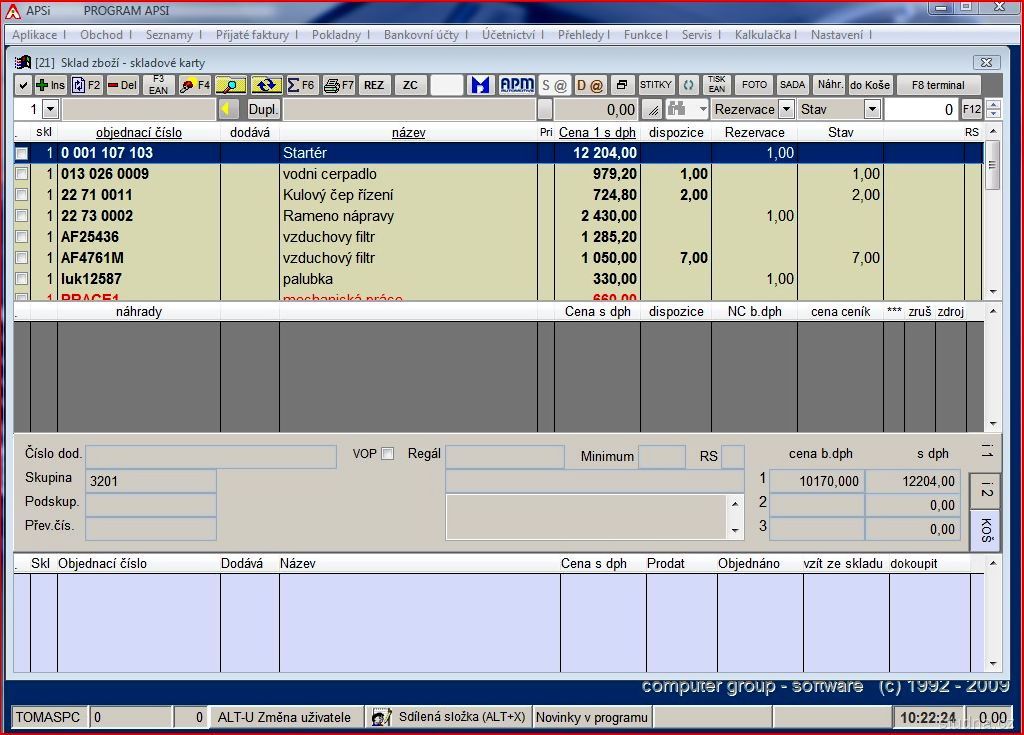Click the binoculars find icon
The image size is (1024, 735).
[x=677, y=110]
